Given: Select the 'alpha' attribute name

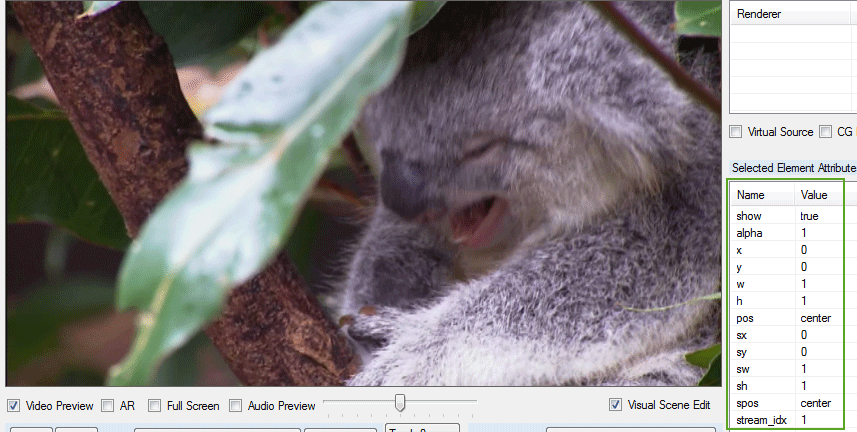Looking at the screenshot, I should 749,233.
